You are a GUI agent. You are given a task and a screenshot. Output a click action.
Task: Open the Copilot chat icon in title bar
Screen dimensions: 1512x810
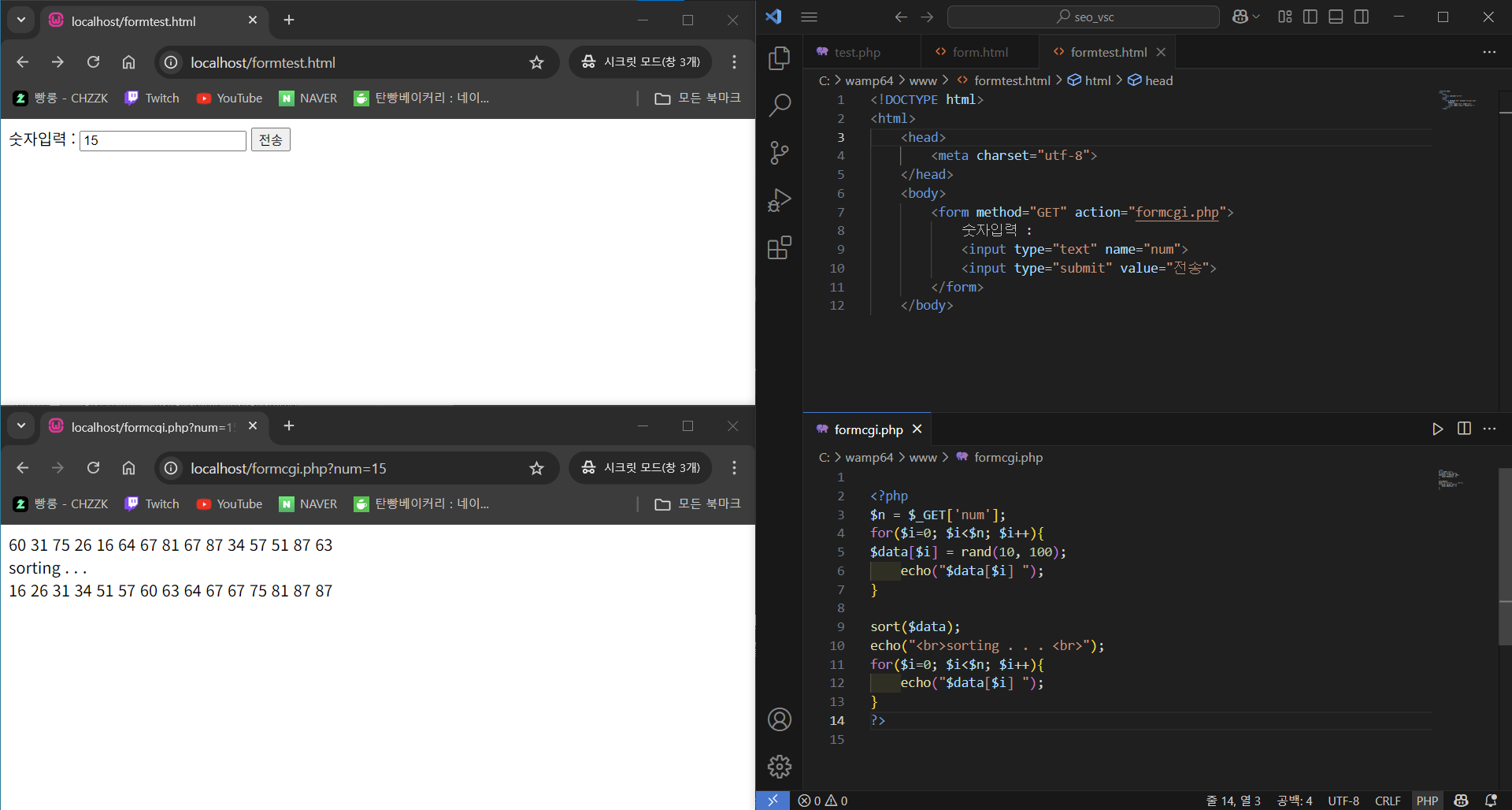tap(1240, 17)
